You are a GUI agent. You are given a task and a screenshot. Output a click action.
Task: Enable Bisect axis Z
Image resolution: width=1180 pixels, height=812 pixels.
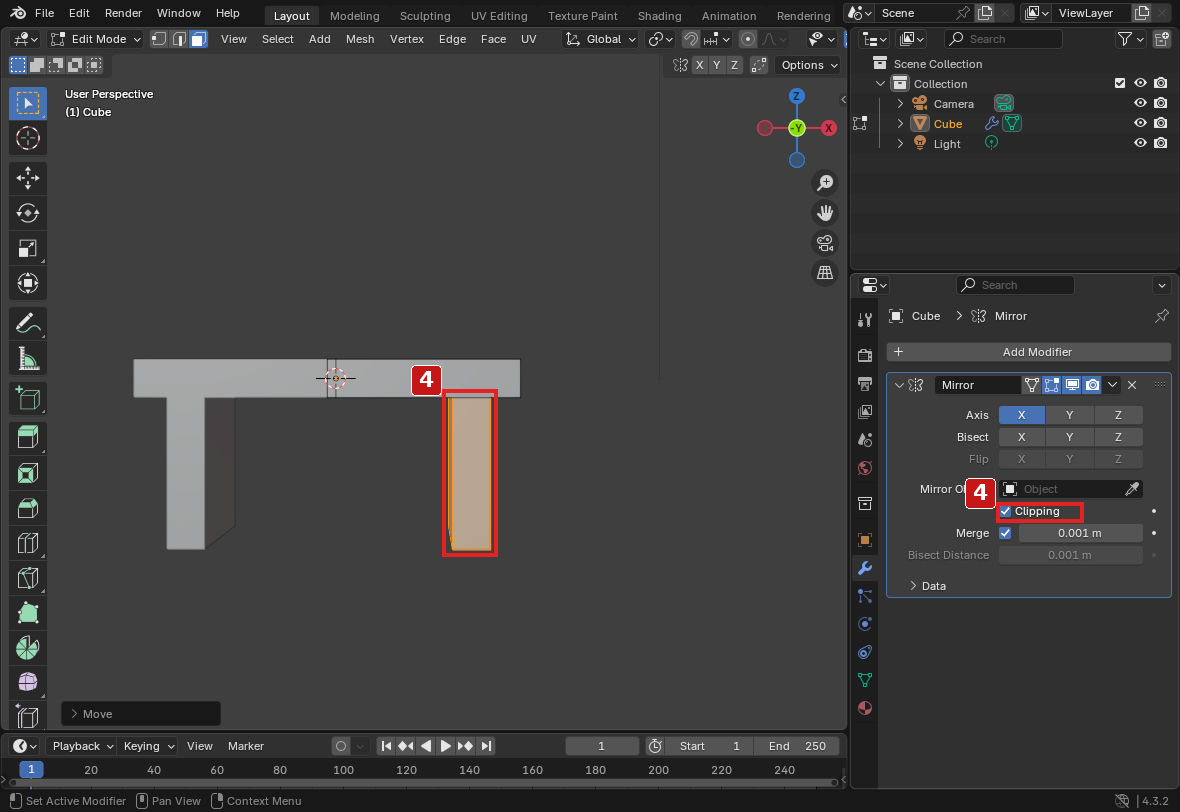point(1118,436)
